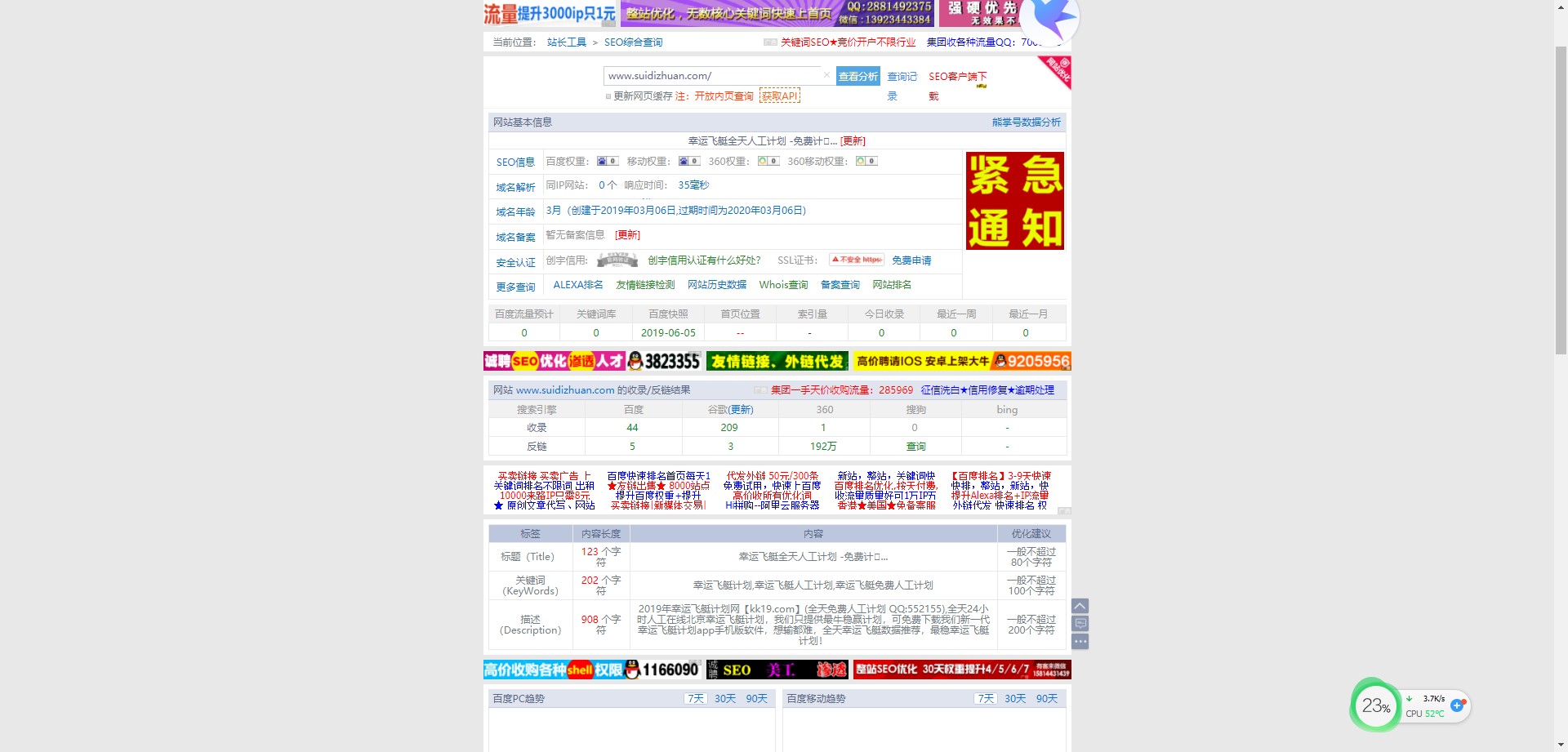
Task: Click the Baidu weight paw badge
Action: [608, 161]
